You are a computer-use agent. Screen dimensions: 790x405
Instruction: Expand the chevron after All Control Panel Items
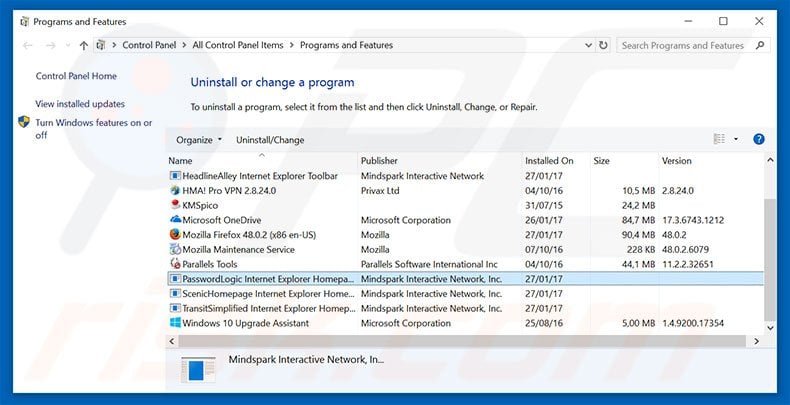pyautogui.click(x=292, y=45)
